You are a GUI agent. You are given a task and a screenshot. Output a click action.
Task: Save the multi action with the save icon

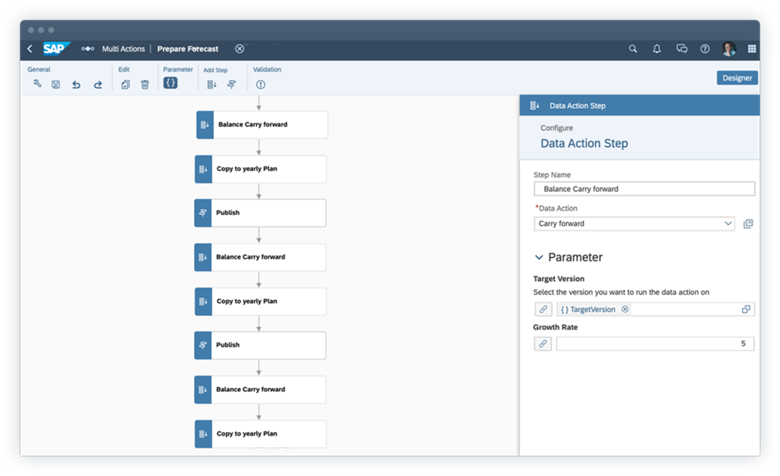pyautogui.click(x=56, y=85)
